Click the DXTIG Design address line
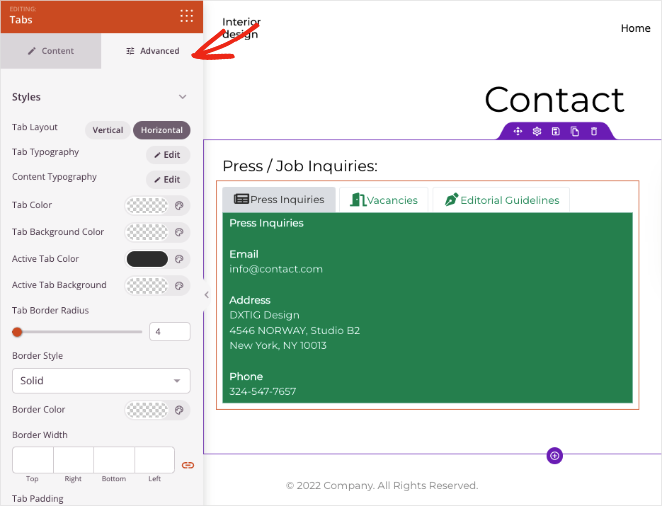 (x=264, y=315)
